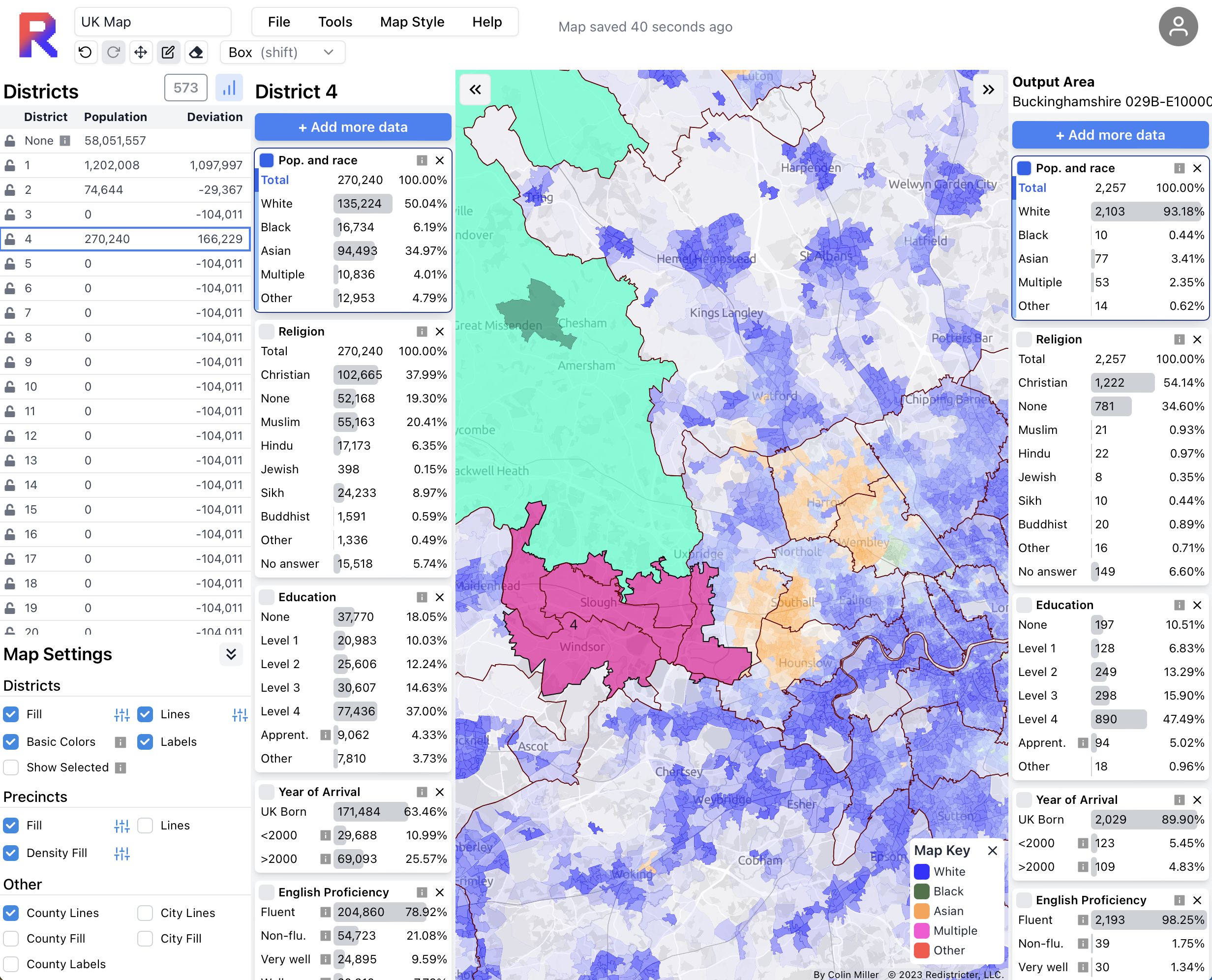
Task: Click the Religion color swatch in District 4
Action: pos(267,332)
